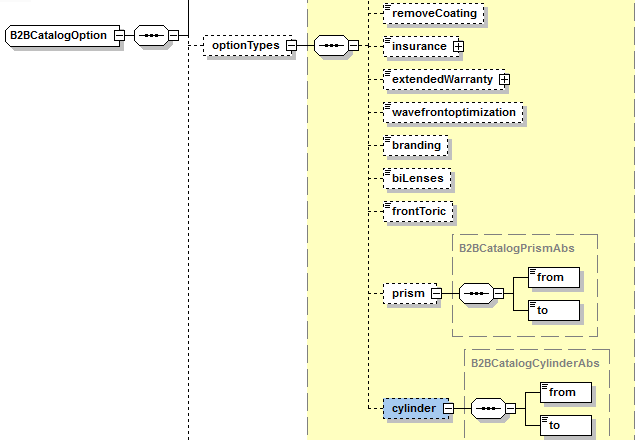Click the highlighted cylinder element
The image size is (642, 440).
(x=412, y=409)
